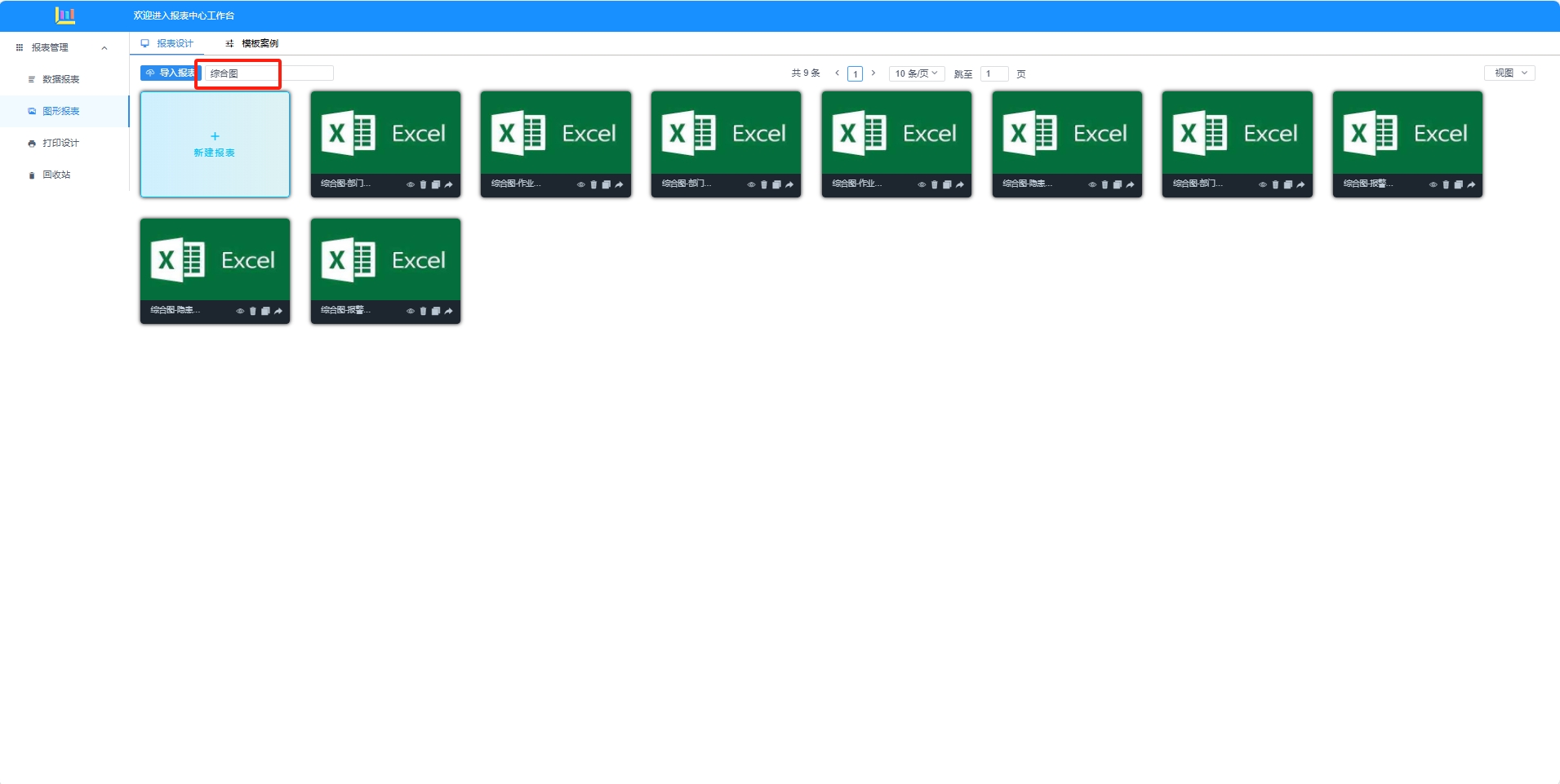
Task: Preview the first 综合图-作业 report via eye icon
Action: tap(581, 184)
